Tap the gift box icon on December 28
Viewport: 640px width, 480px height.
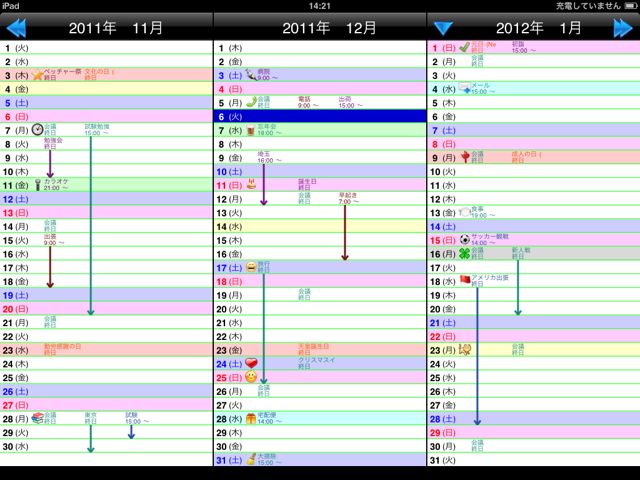point(251,418)
